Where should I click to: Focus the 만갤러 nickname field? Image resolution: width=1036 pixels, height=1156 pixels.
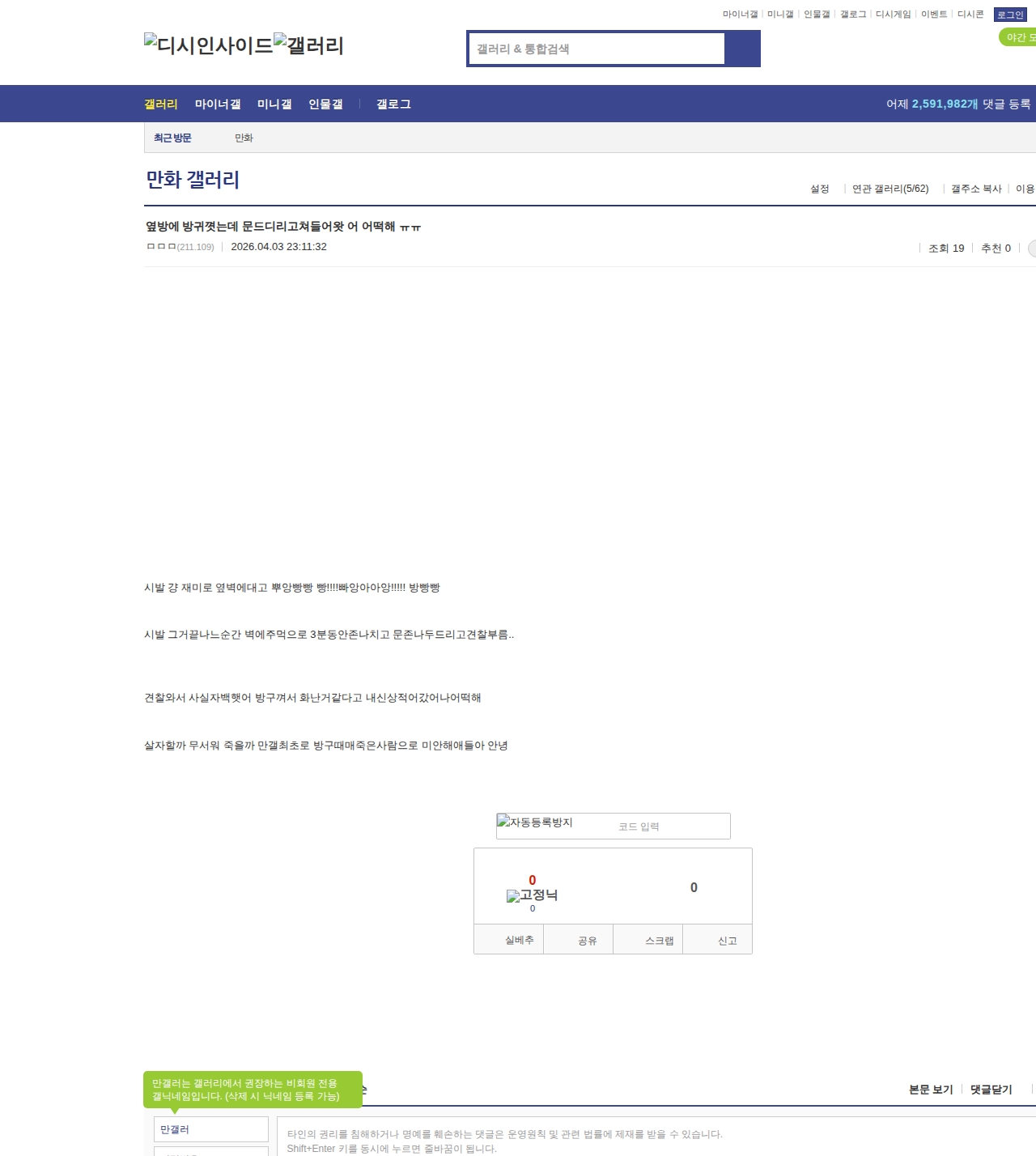point(211,1129)
